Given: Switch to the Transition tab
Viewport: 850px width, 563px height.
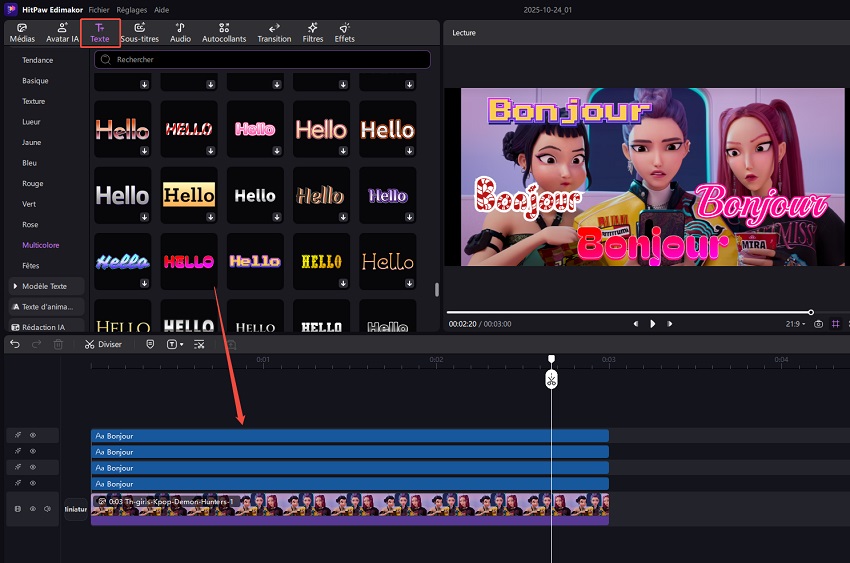Looking at the screenshot, I should [x=274, y=32].
